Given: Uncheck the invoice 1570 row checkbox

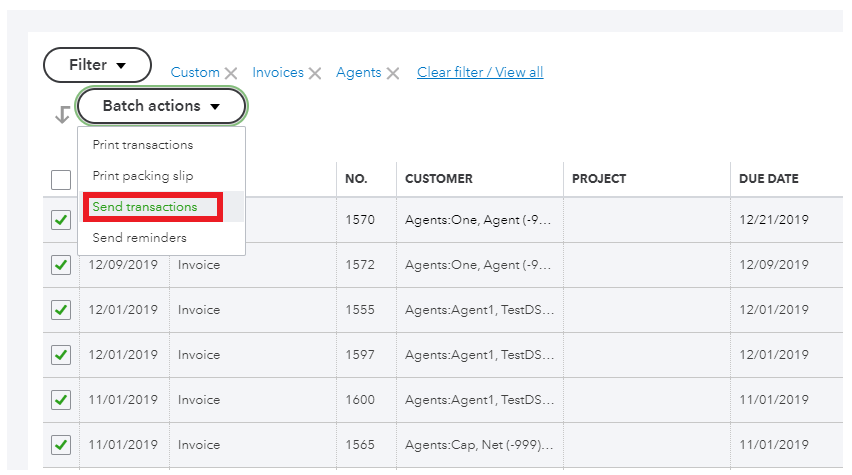Looking at the screenshot, I should coord(61,220).
